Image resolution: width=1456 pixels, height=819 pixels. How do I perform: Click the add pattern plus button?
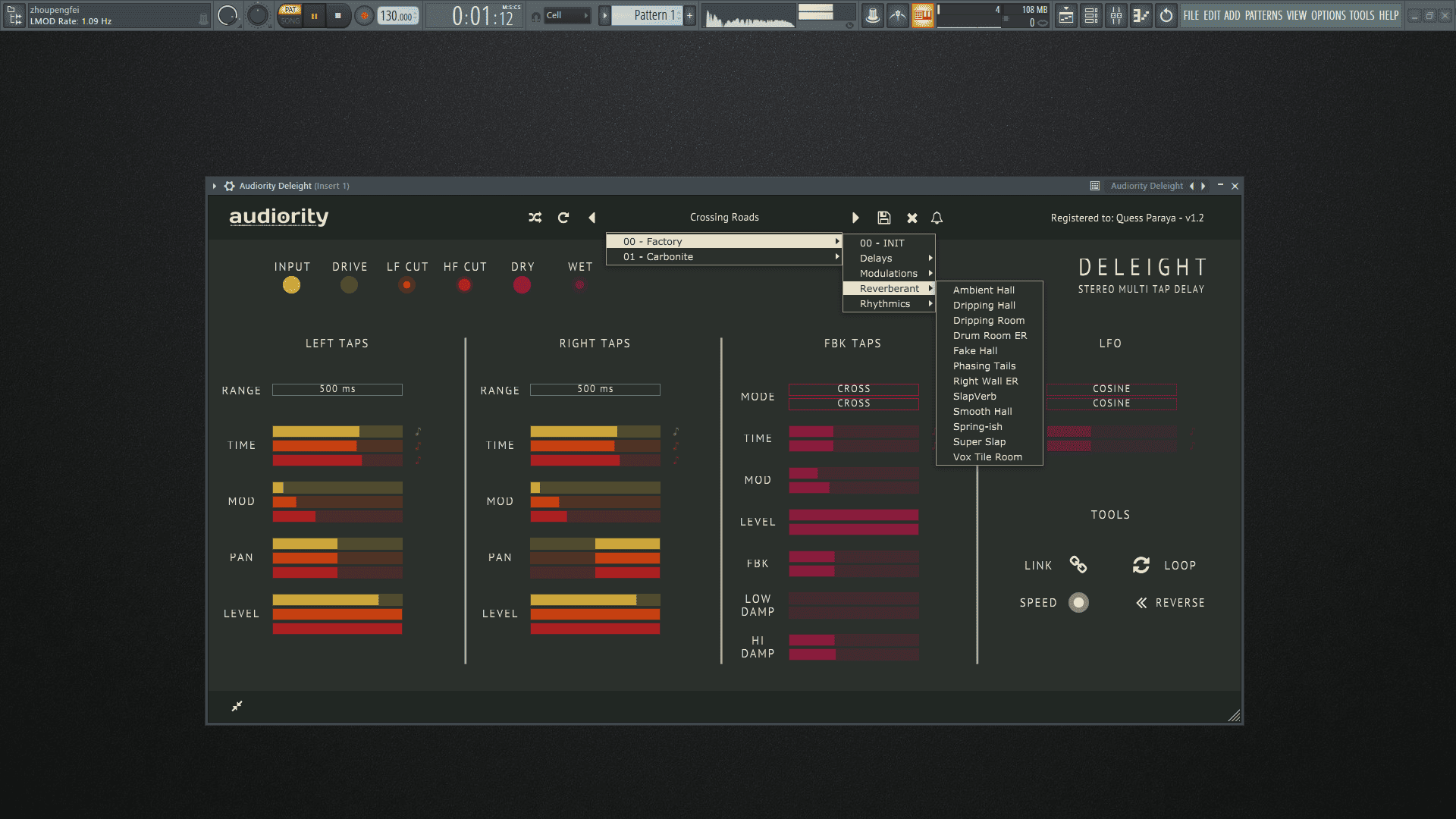pyautogui.click(x=690, y=15)
